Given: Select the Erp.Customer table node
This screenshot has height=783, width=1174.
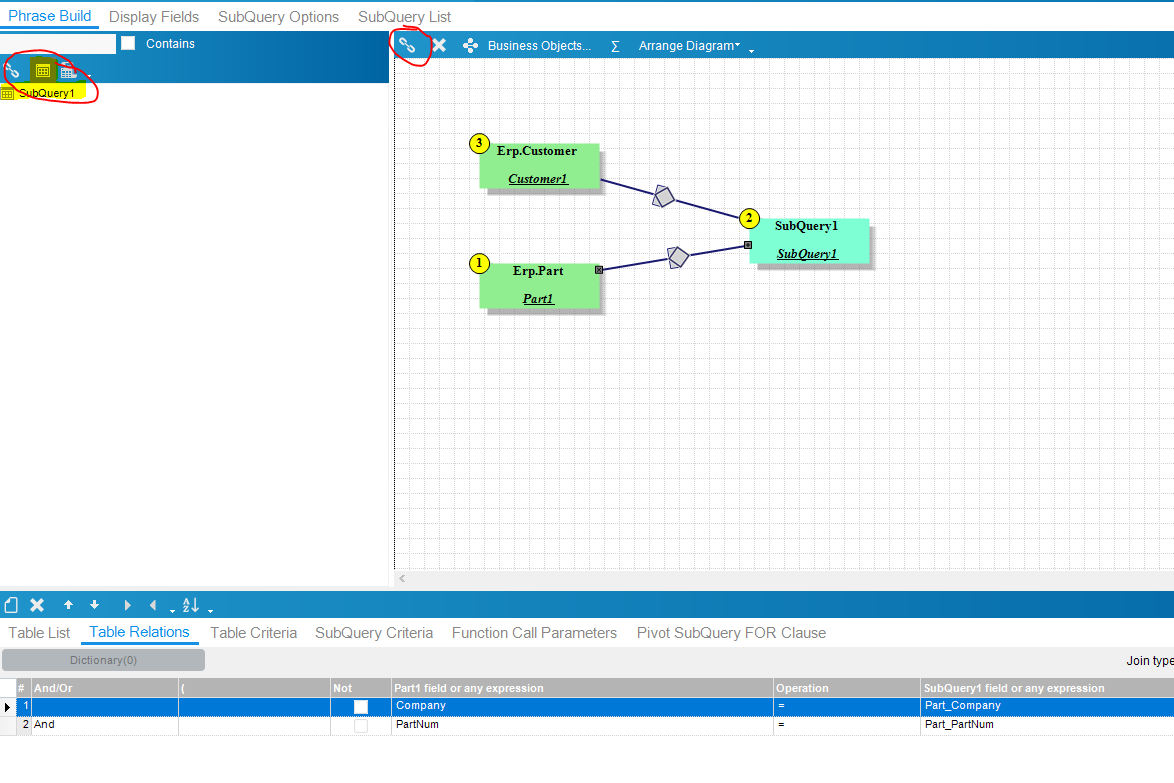Looking at the screenshot, I should [x=539, y=165].
